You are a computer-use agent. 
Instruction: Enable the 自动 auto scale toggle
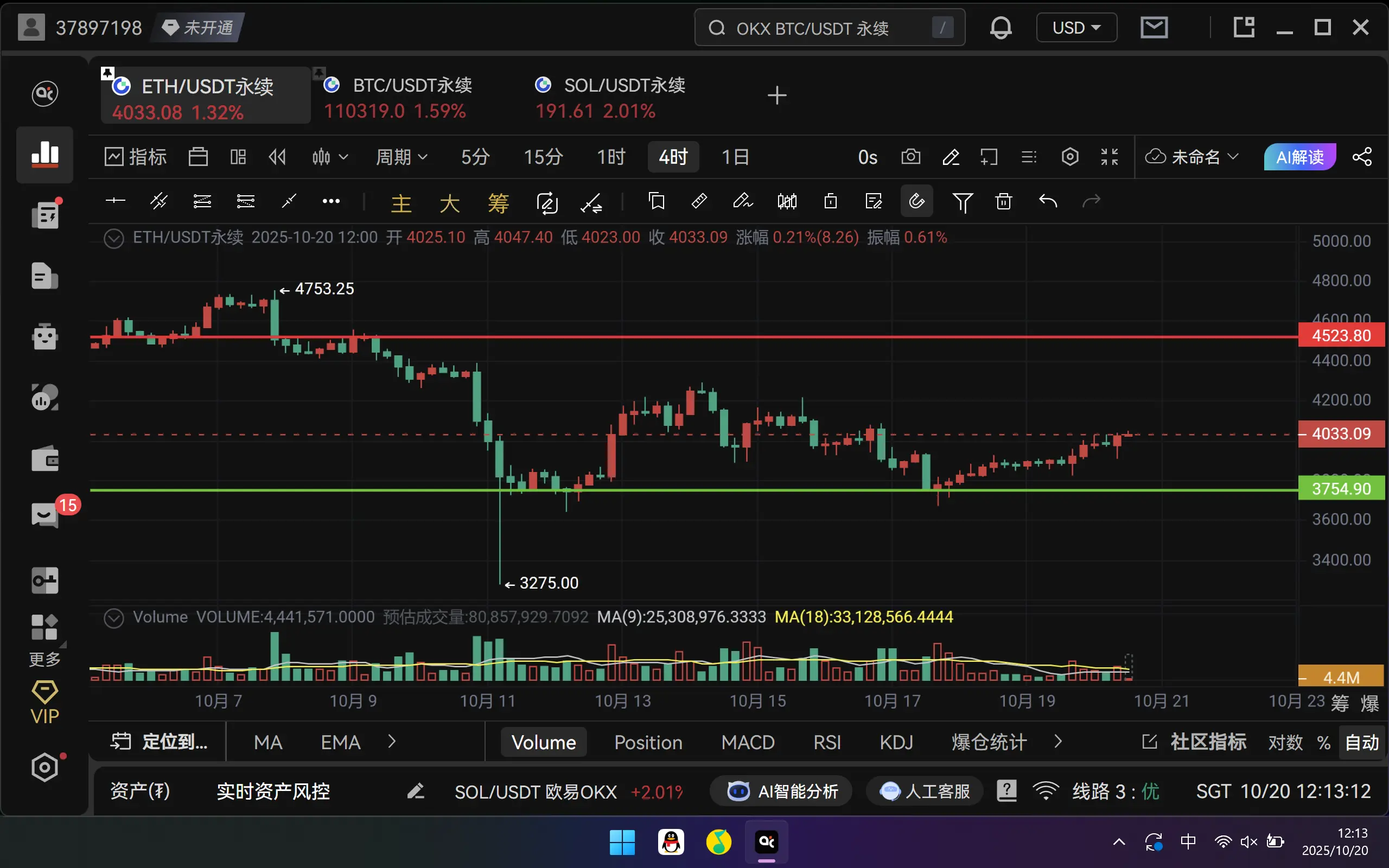1361,742
